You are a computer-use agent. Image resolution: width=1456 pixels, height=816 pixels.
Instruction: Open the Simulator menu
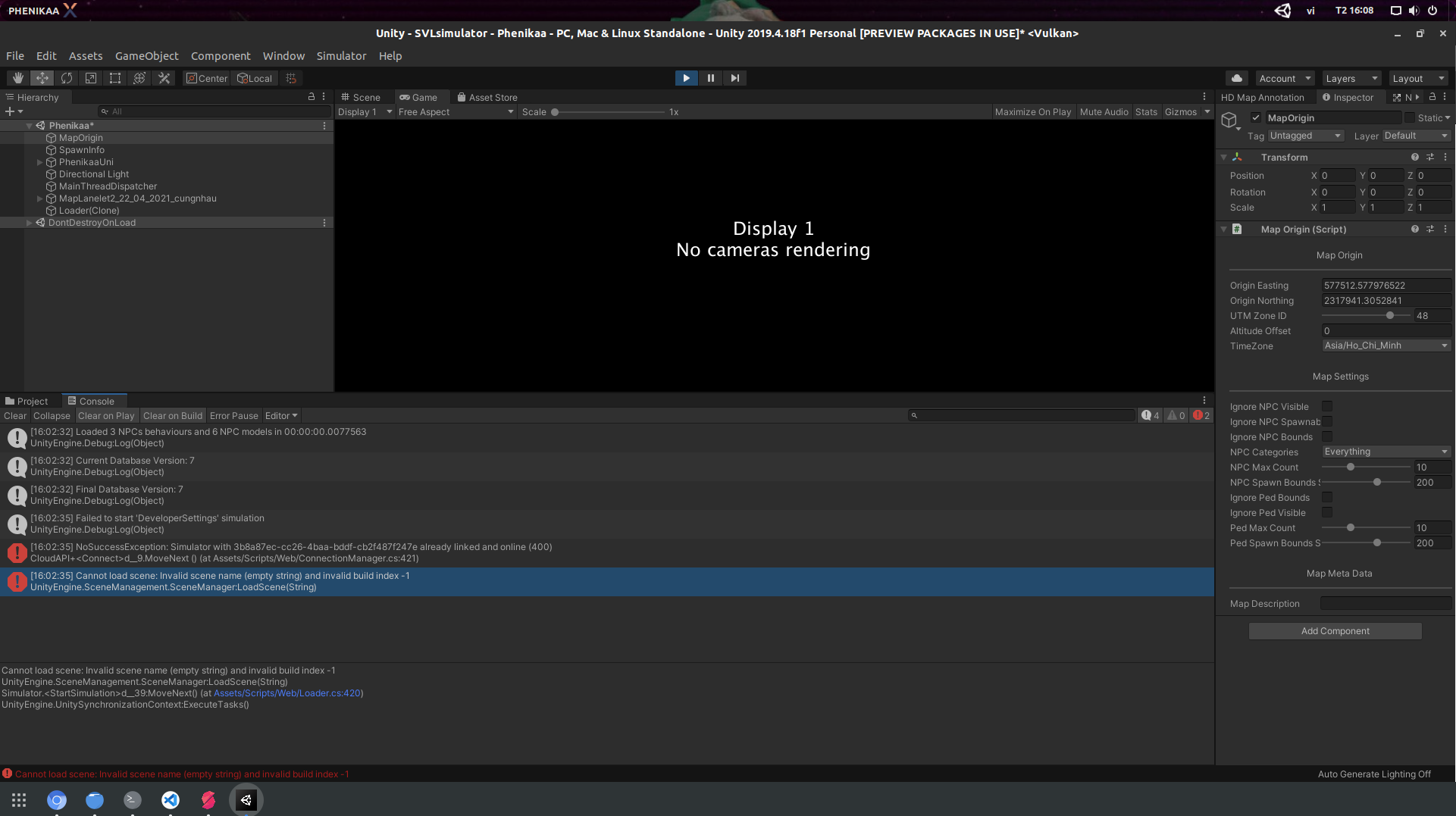click(x=341, y=55)
